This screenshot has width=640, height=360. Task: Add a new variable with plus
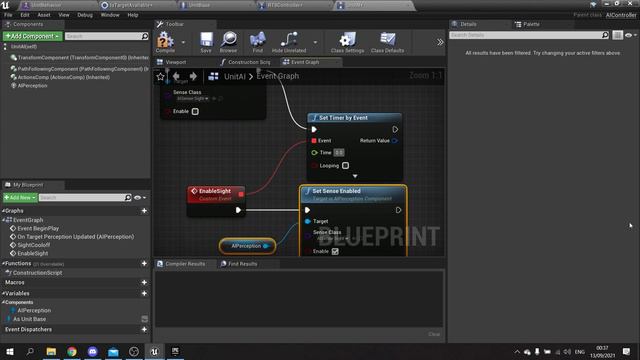pyautogui.click(x=144, y=293)
